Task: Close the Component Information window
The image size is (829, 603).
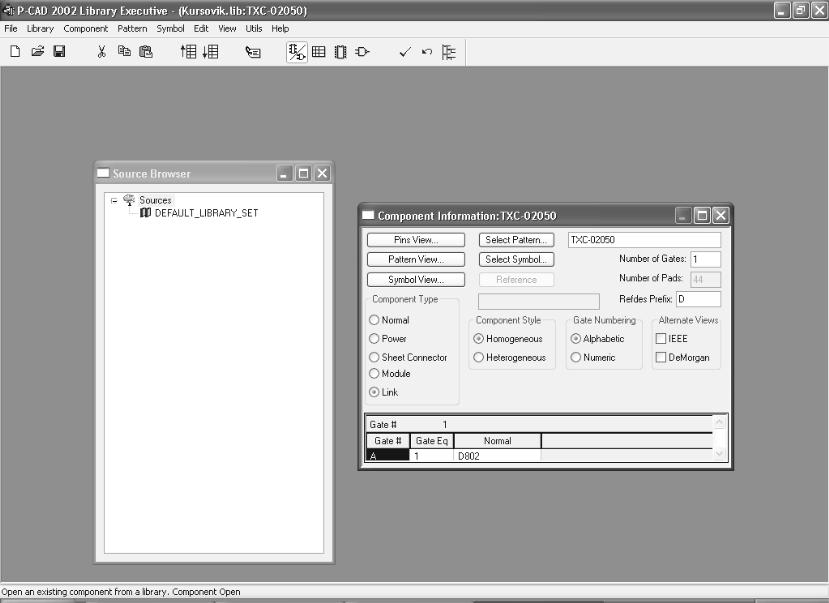Action: tap(721, 215)
